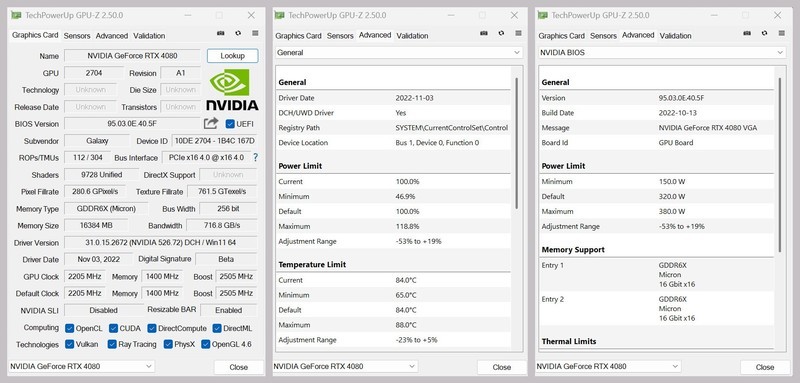Close left GPU-Z window with X
800x383 pixels.
pos(251,15)
